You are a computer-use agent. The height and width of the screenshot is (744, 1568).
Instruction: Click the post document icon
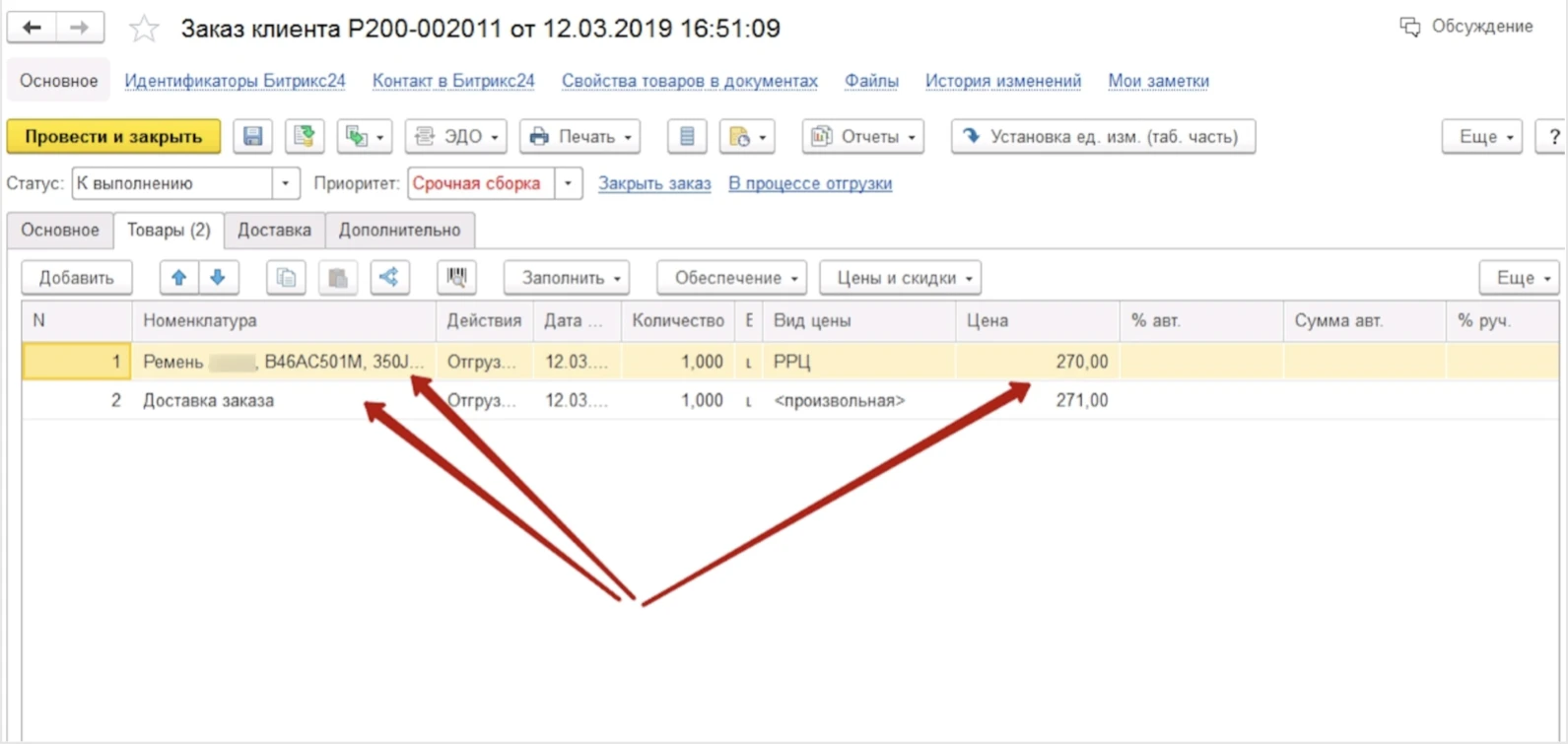click(x=305, y=137)
